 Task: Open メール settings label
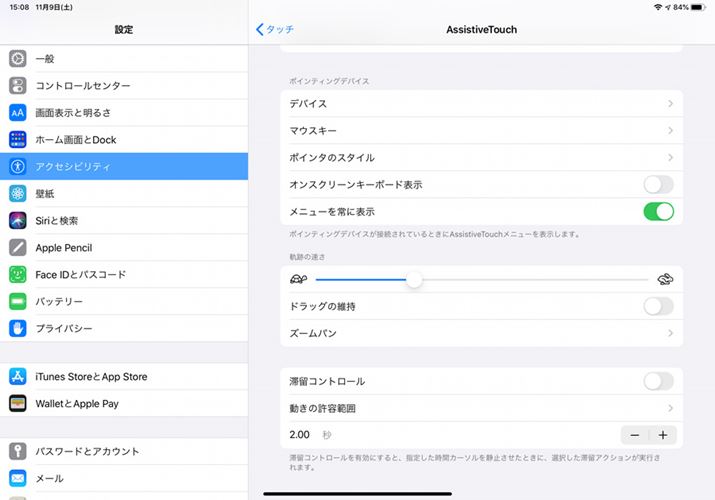coord(49,478)
